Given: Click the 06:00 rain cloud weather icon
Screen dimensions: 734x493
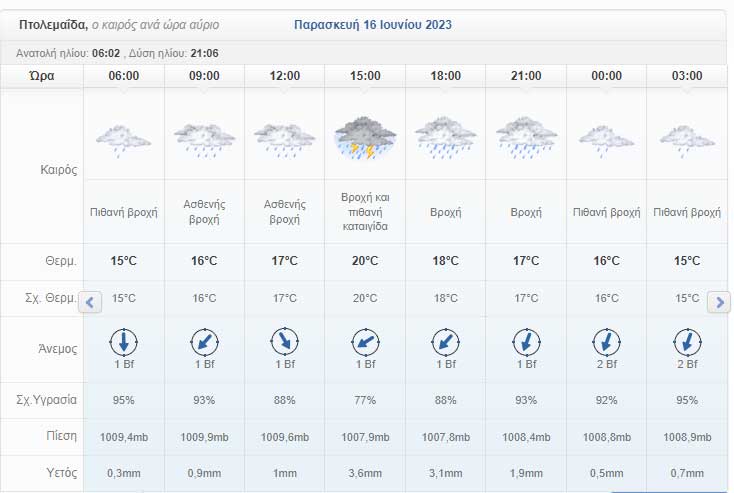Looking at the screenshot, I should point(124,140).
